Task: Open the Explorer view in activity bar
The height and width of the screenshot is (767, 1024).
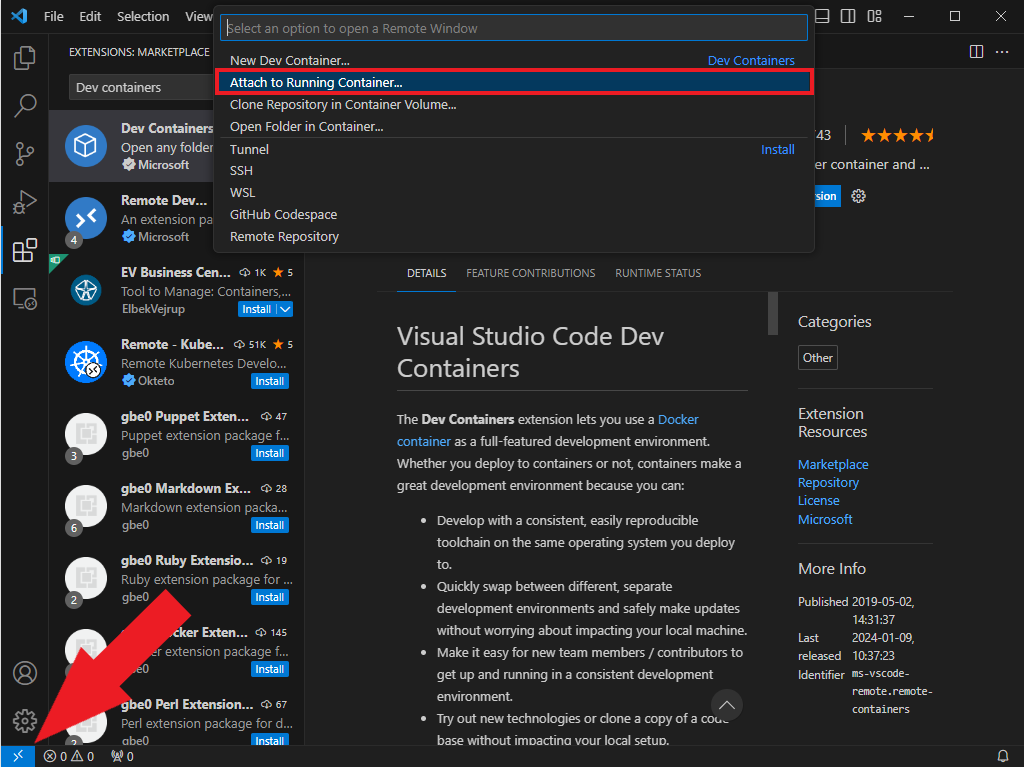Action: click(x=24, y=57)
